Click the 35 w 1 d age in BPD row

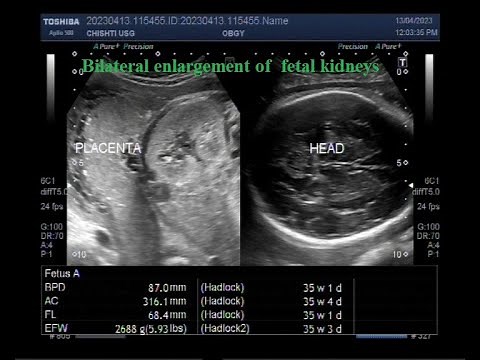322,288
